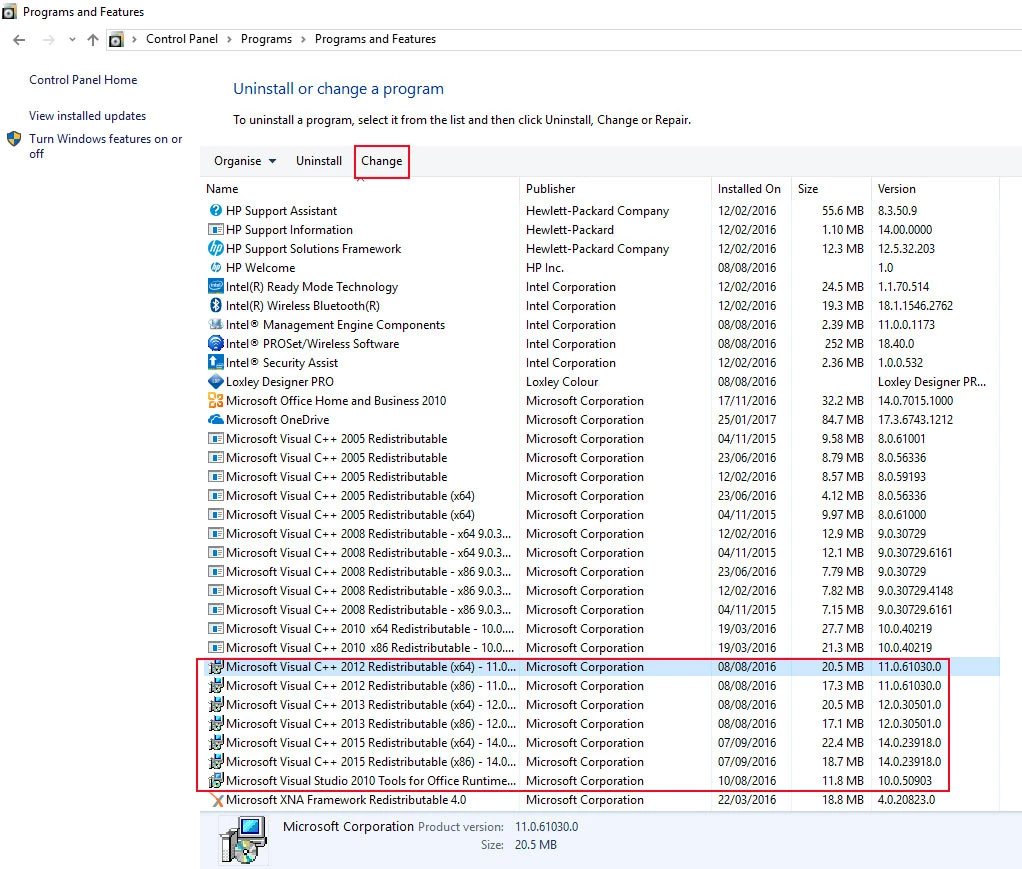Click the Visual Studio 2010 Tools for Office Runtime icon

[x=215, y=780]
